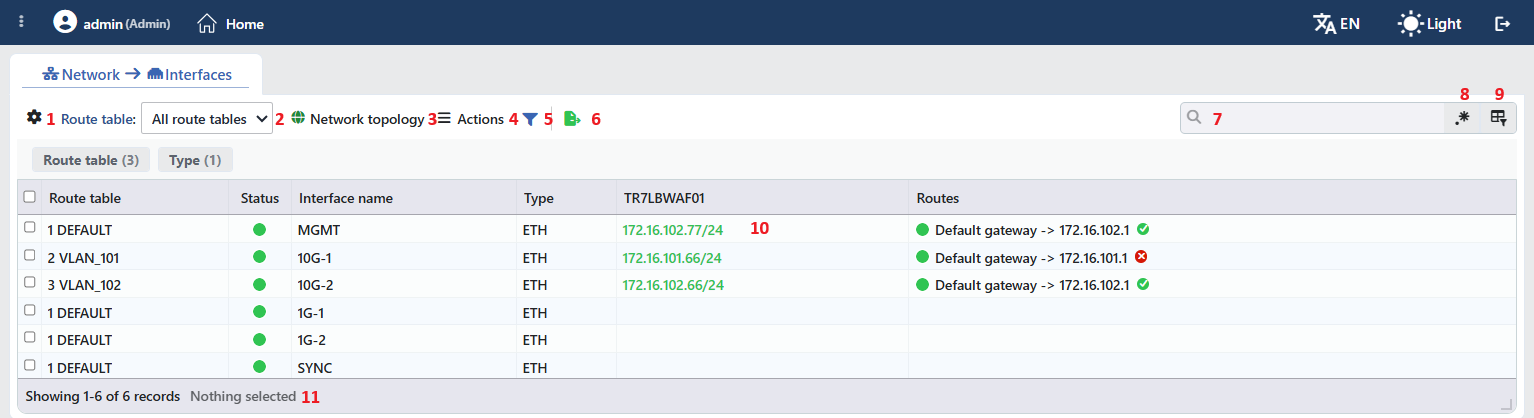Click Showing 1-6 of 6 records text
This screenshot has width=1534, height=418.
pyautogui.click(x=103, y=396)
